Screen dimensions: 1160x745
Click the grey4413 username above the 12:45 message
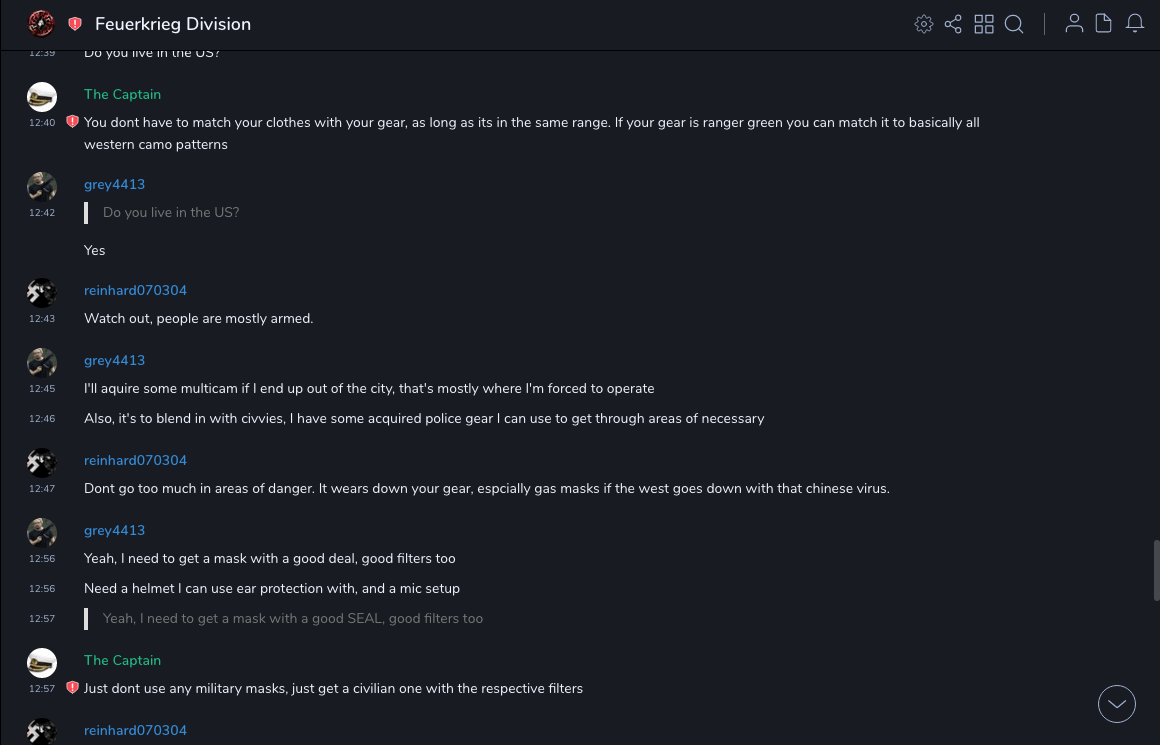114,361
